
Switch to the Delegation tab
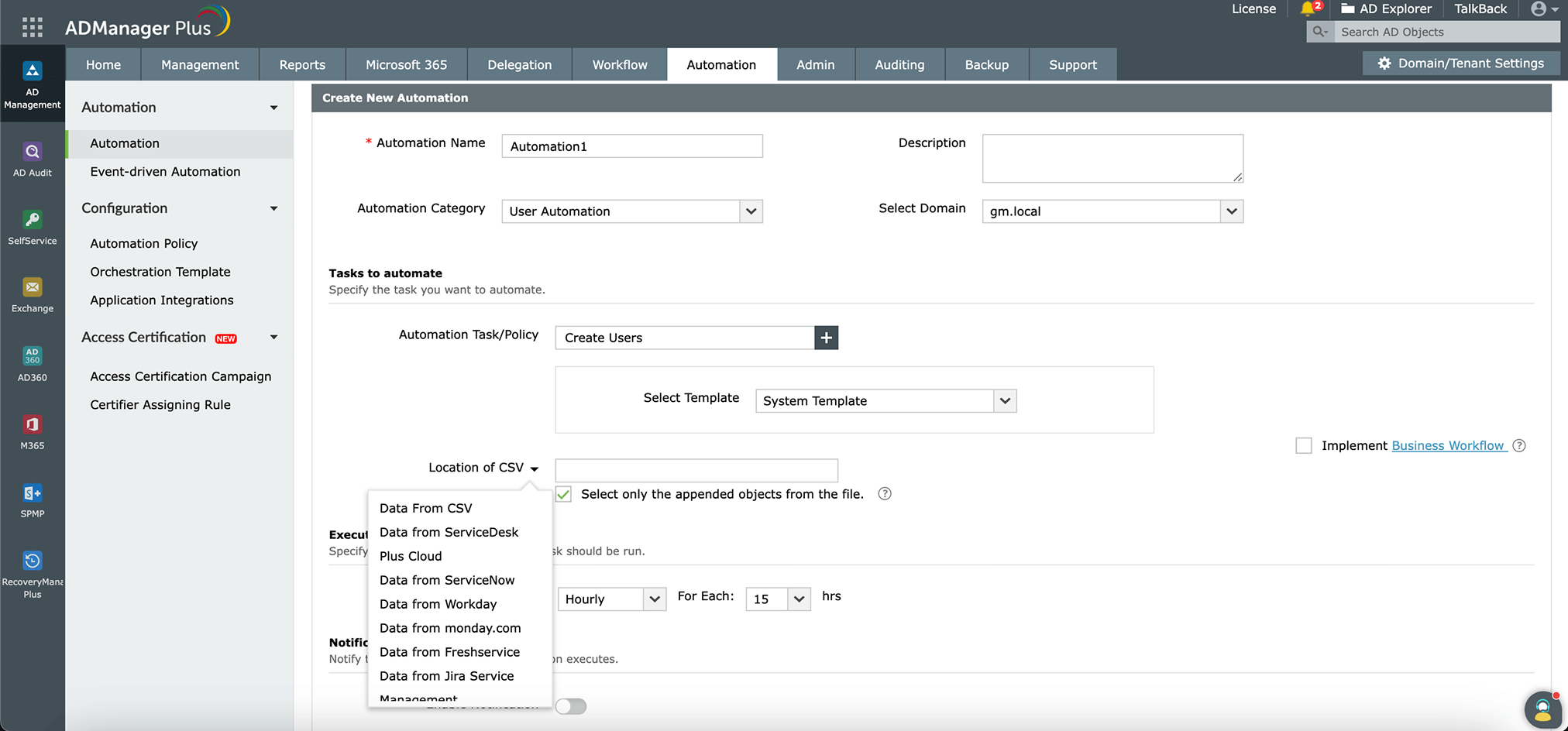tap(520, 65)
